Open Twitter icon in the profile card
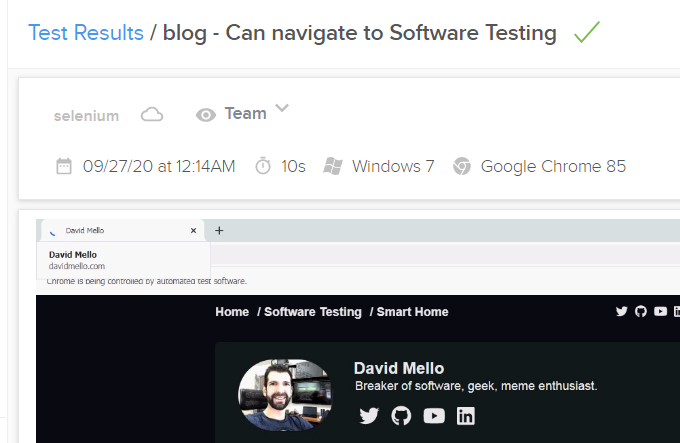680x443 pixels. coord(369,416)
